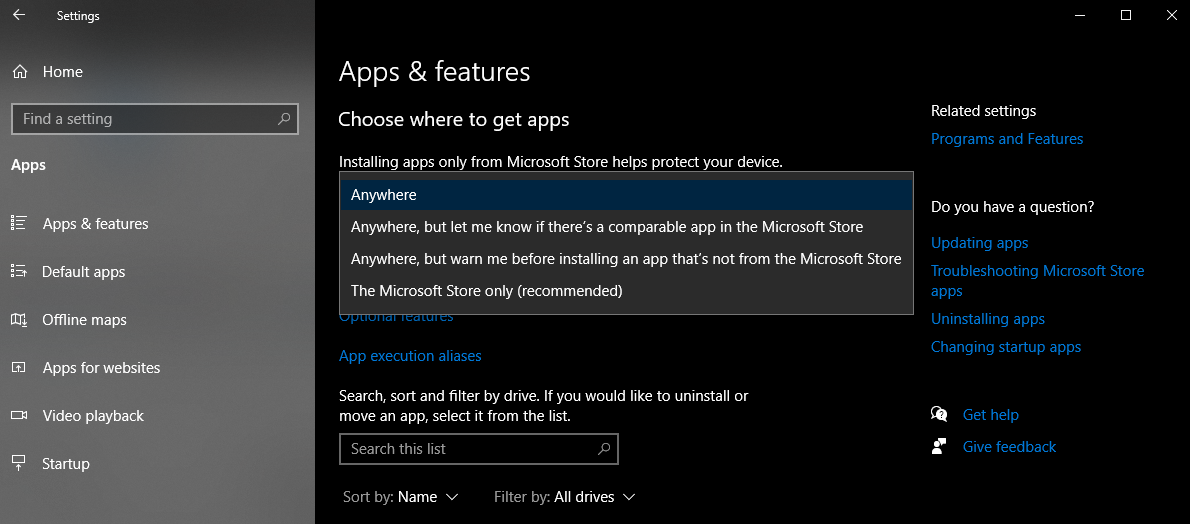This screenshot has width=1190, height=524.
Task: Open Programs and Features link
Action: point(1007,139)
